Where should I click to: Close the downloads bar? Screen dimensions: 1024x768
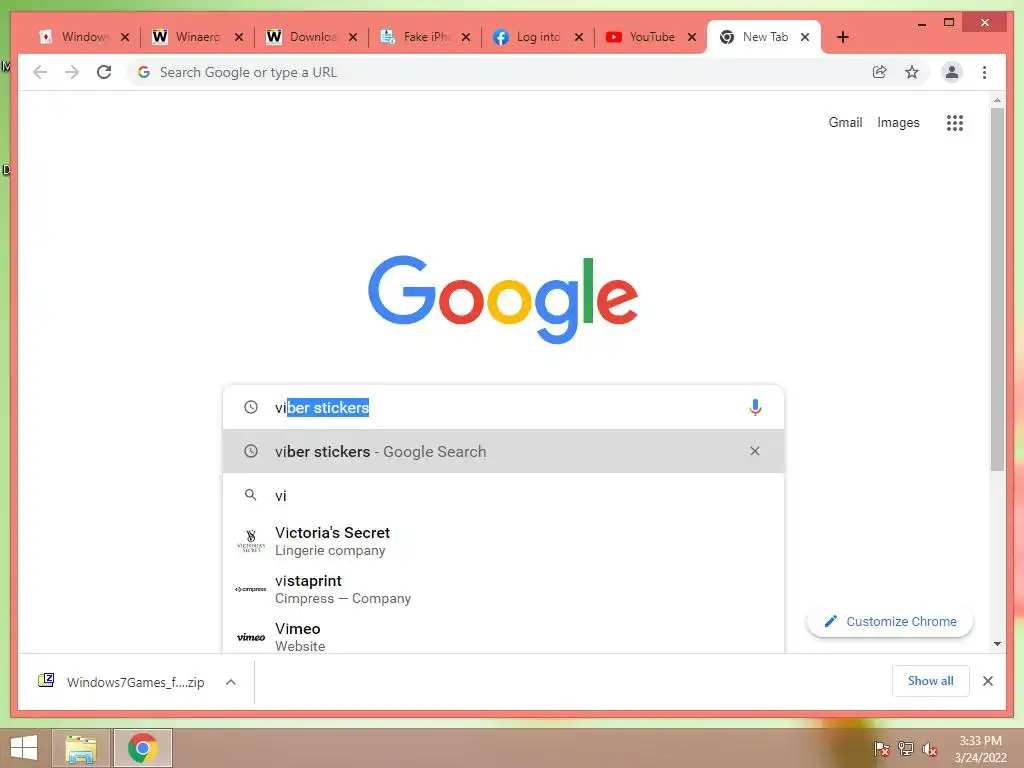[x=987, y=681]
